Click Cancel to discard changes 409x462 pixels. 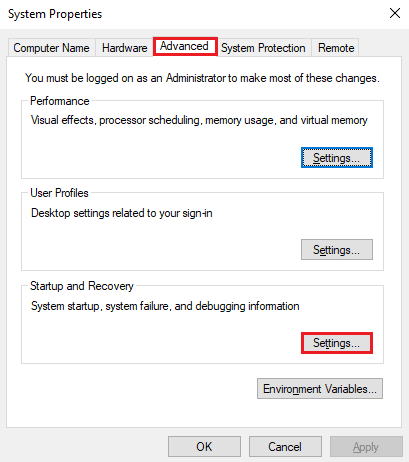click(x=285, y=446)
